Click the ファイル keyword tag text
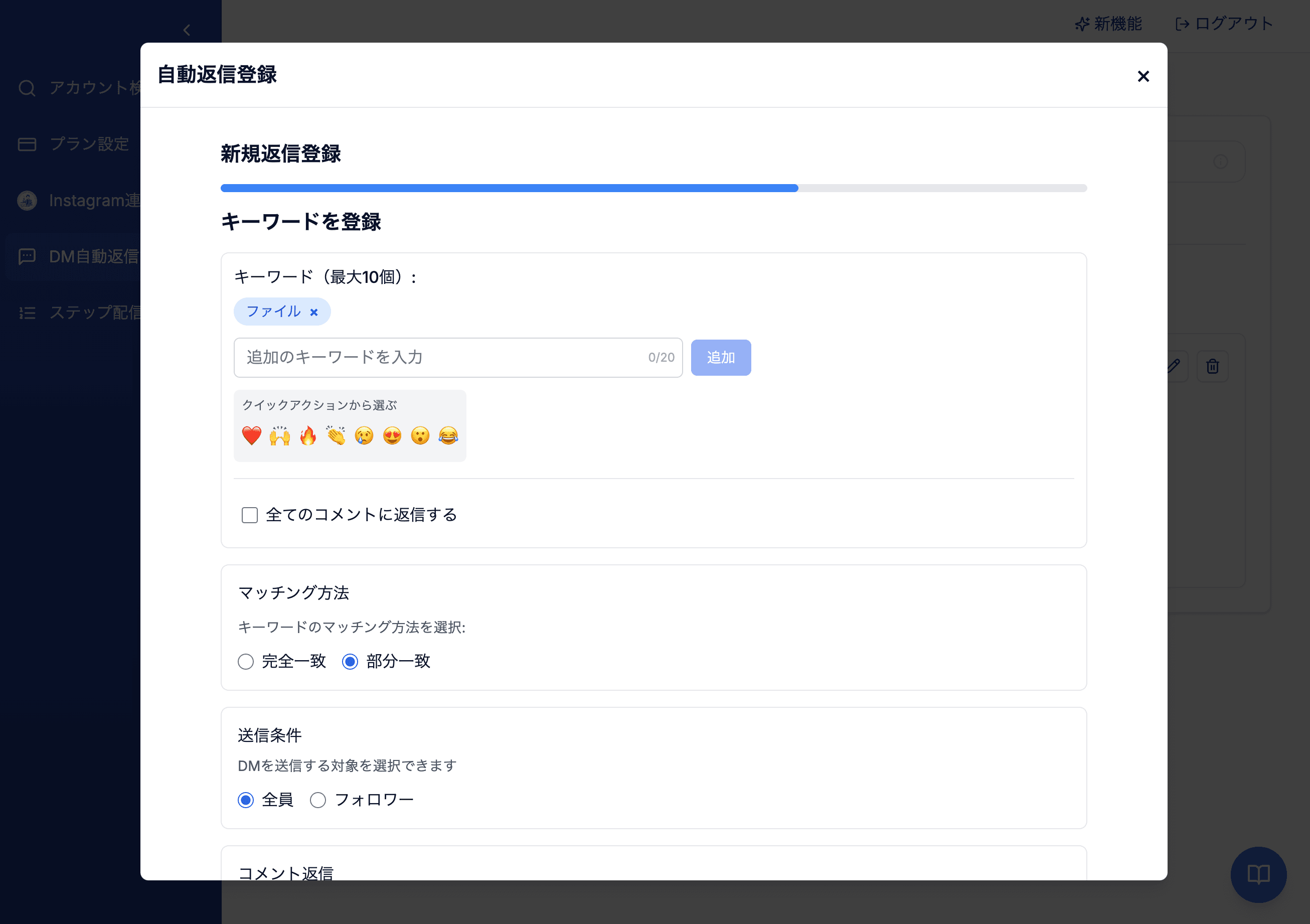 [273, 312]
